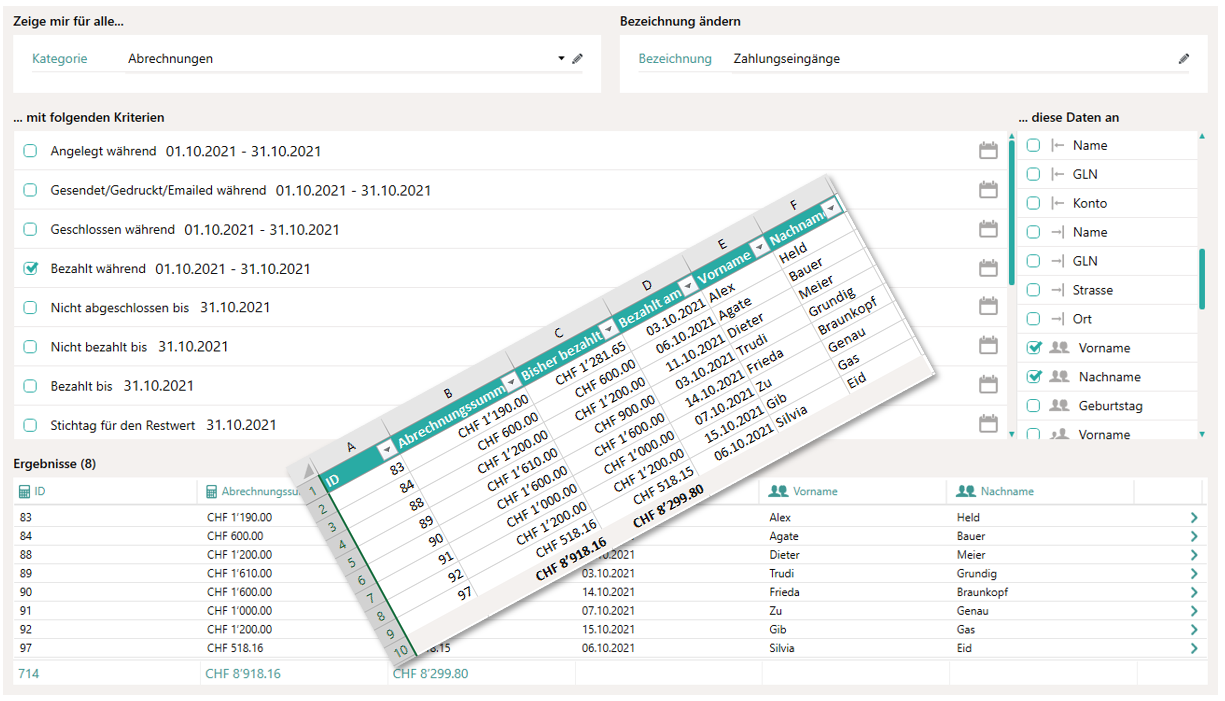Expand result row for Zu Genau
The height and width of the screenshot is (701, 1225).
pos(1194,611)
